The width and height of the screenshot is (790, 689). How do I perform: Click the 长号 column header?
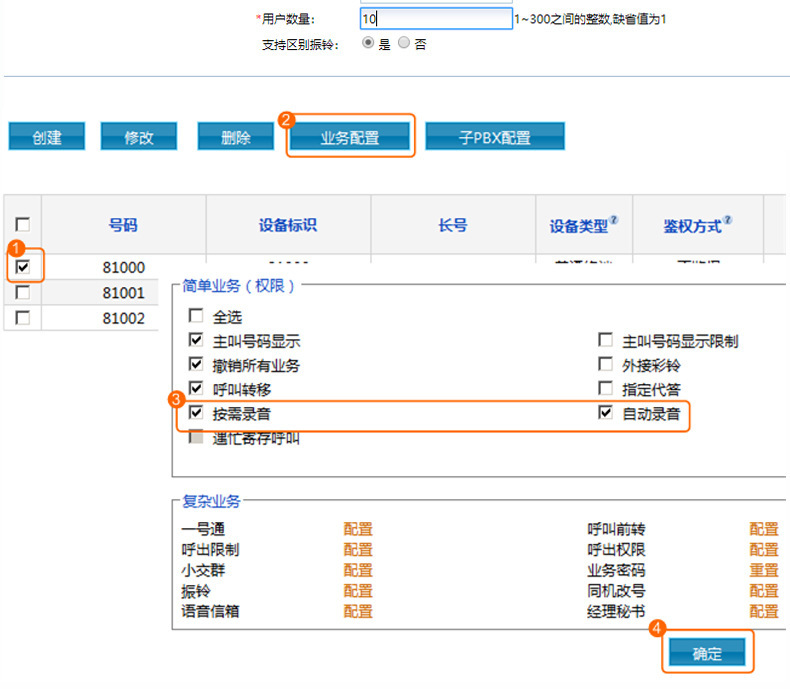tap(452, 225)
